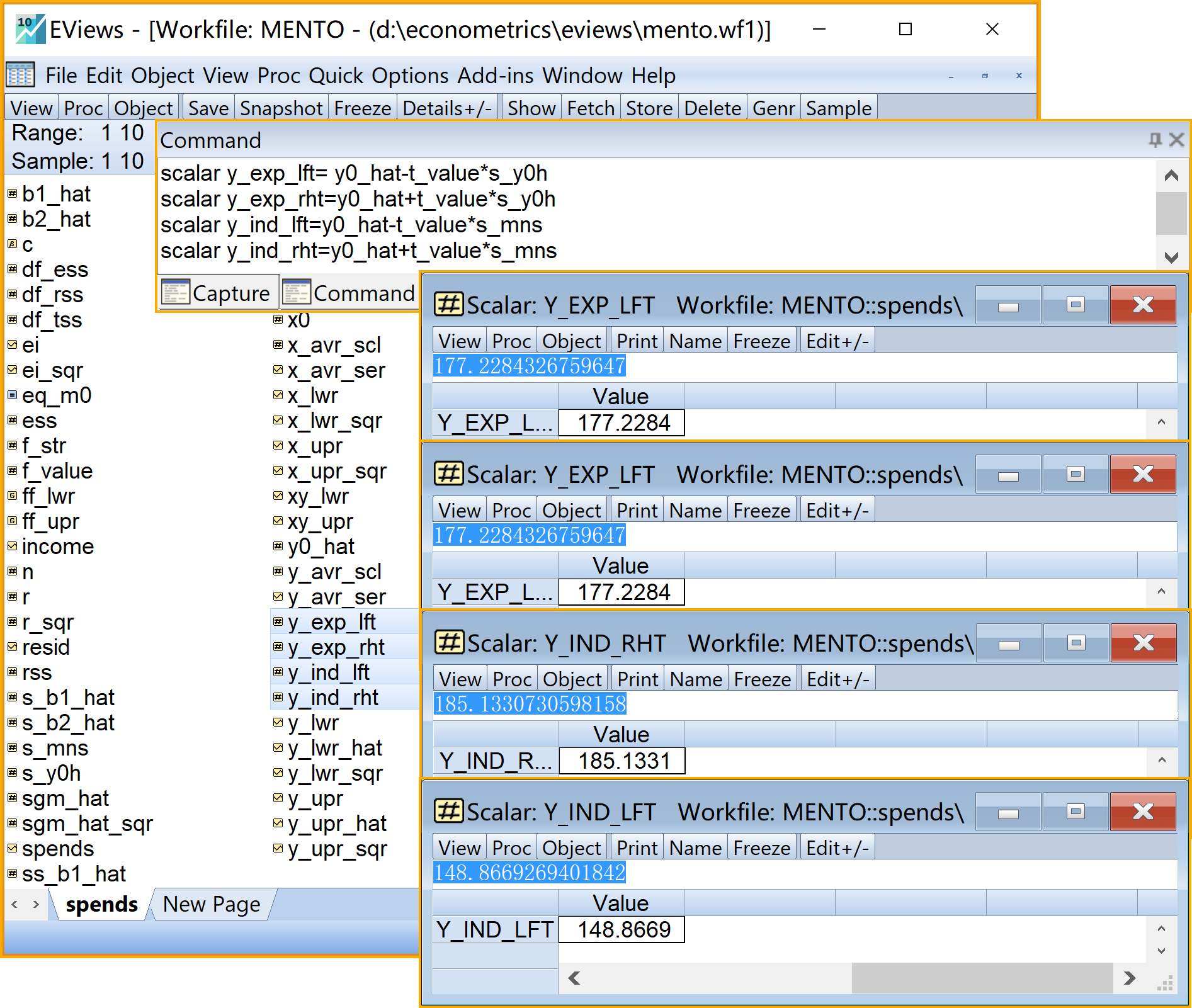This screenshot has width=1192, height=1008.
Task: Click Freeze in the Y_IND_LFT window
Action: coord(761,848)
